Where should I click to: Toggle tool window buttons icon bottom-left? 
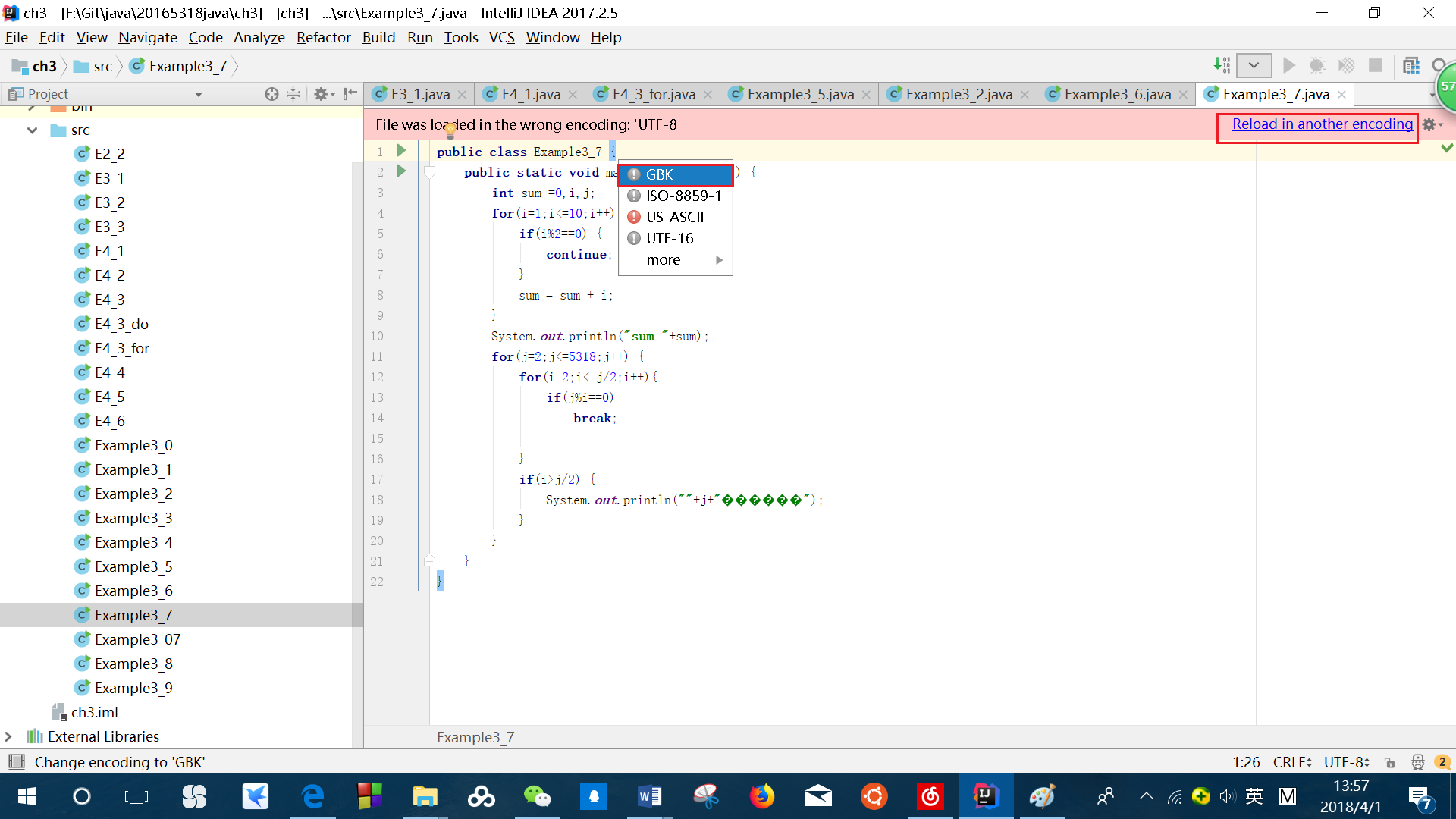click(x=17, y=762)
